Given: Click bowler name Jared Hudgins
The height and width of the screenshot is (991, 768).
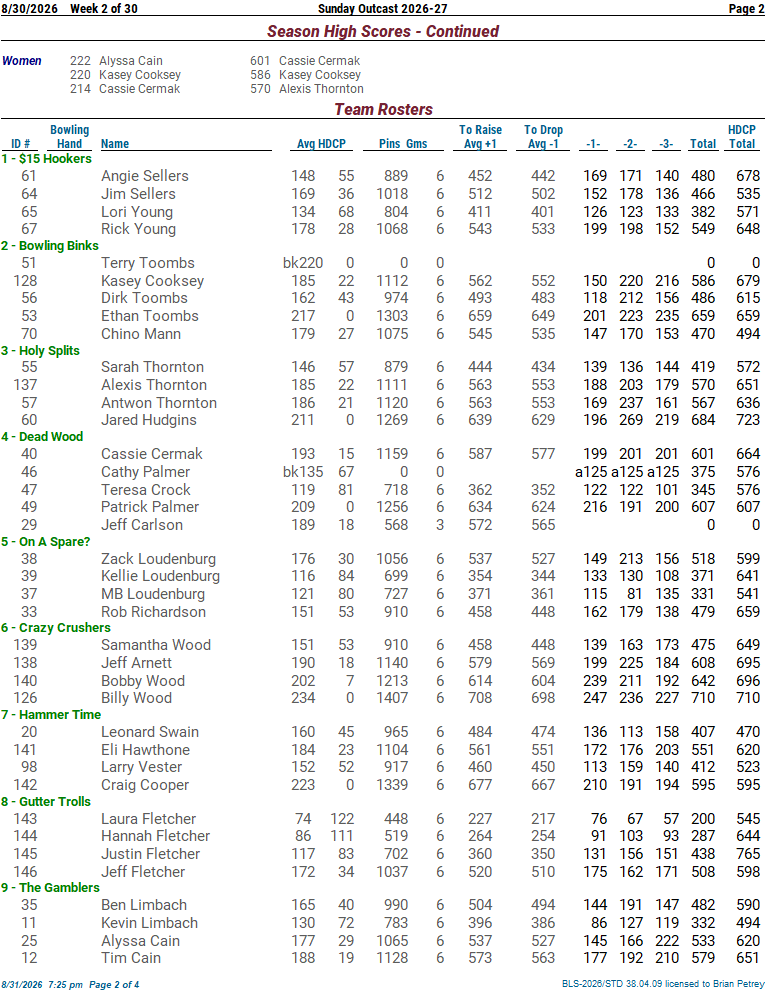Looking at the screenshot, I should tap(149, 420).
